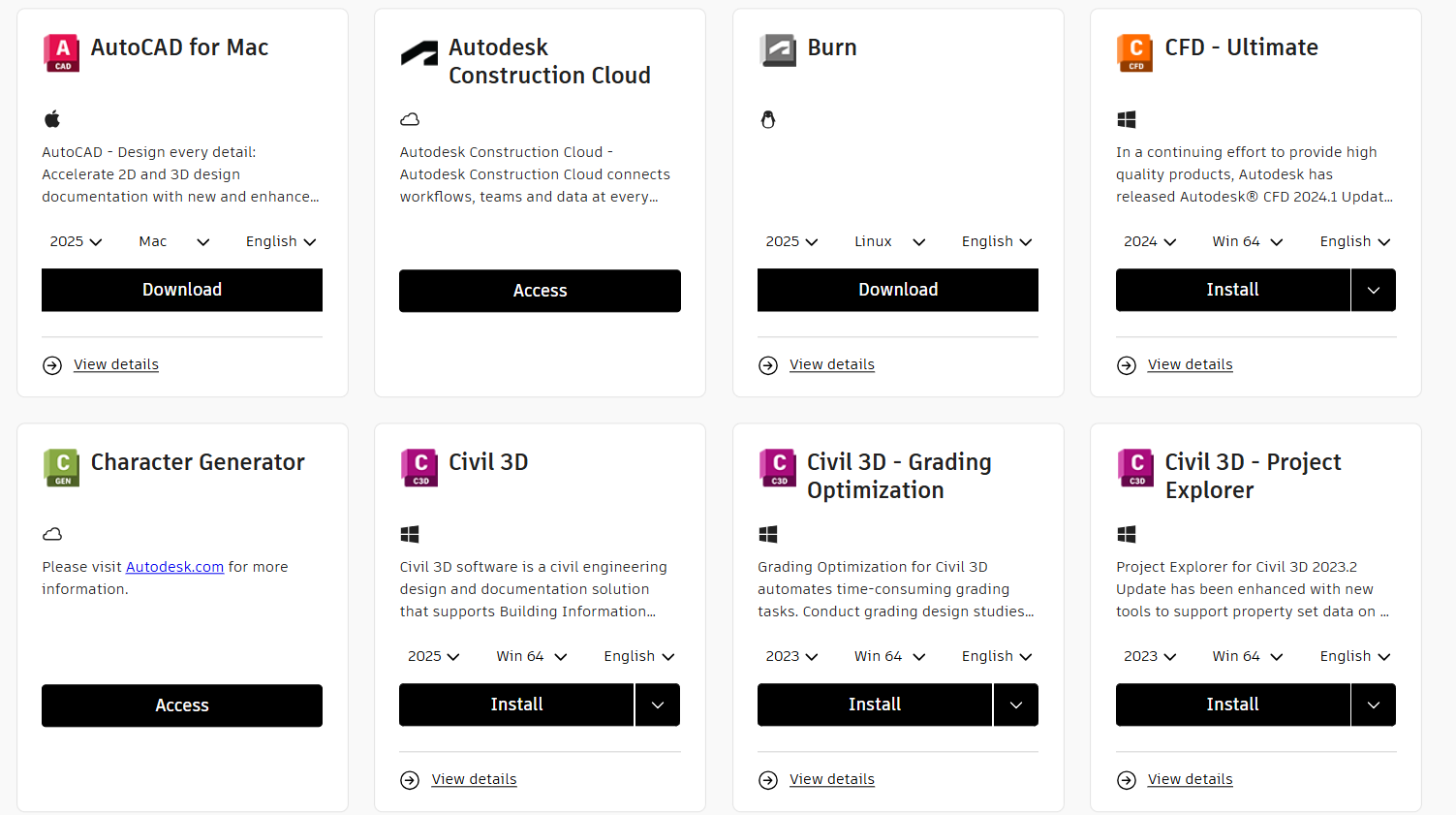Click the Civil 3D Grading Optimization icon
This screenshot has height=815, width=1456.
pyautogui.click(x=778, y=467)
